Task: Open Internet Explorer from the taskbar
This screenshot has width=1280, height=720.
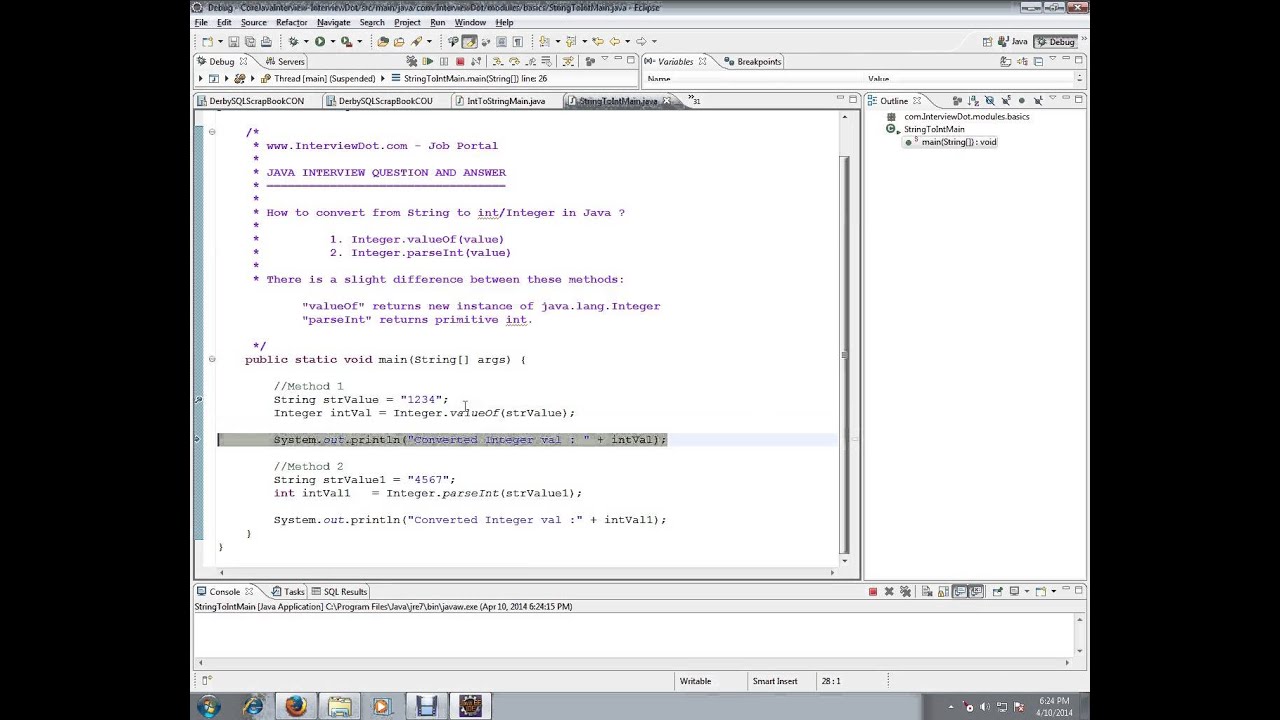Action: [x=252, y=707]
